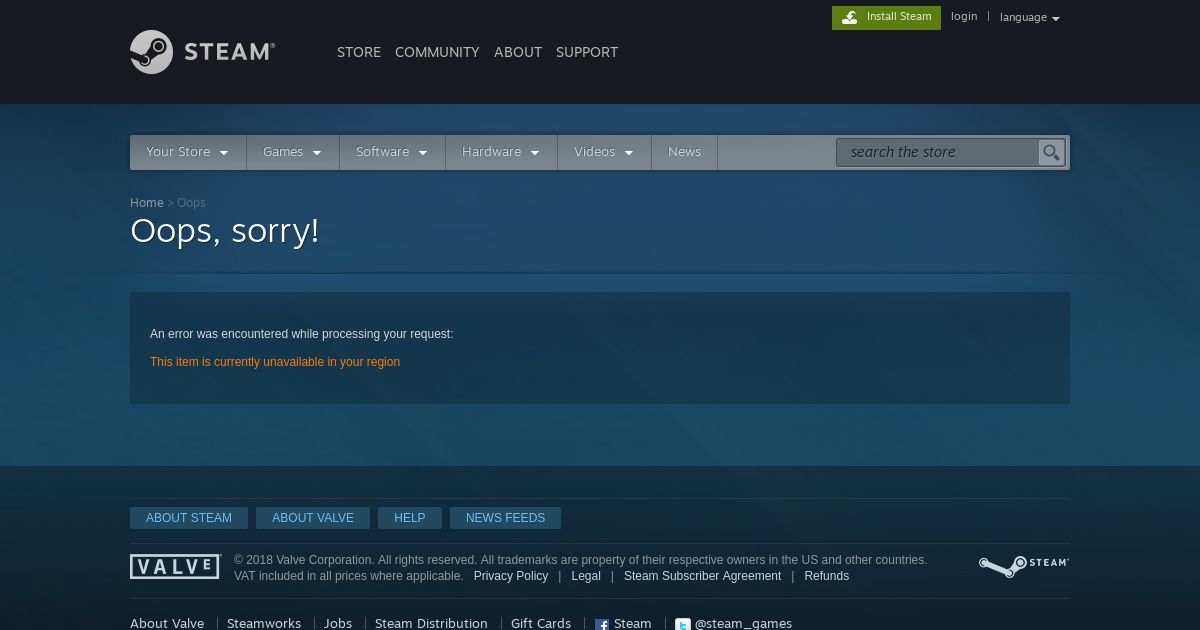This screenshot has height=630, width=1200.
Task: Open the About Valve footer link
Action: tap(167, 623)
